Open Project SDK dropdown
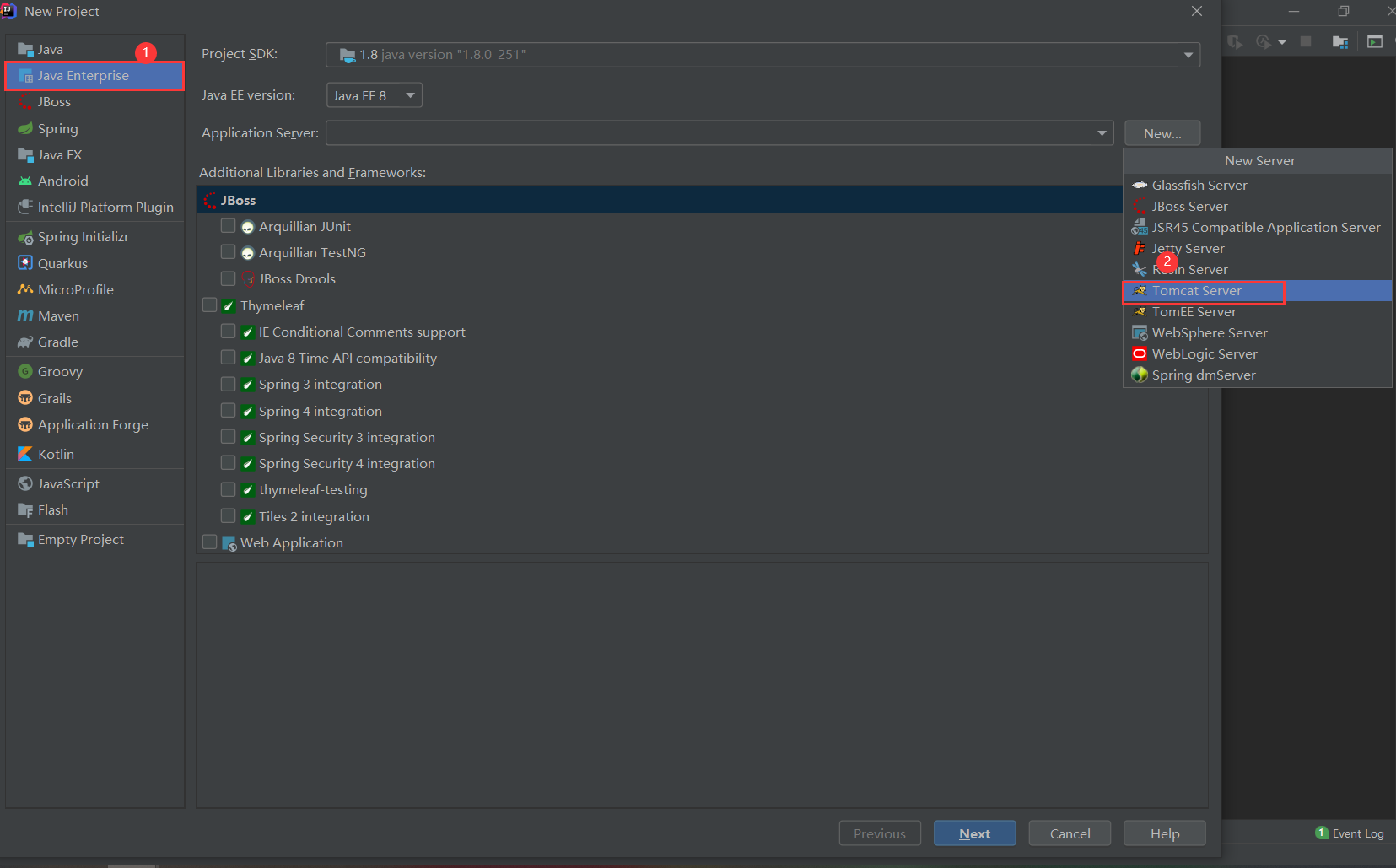The image size is (1396, 868). coord(763,55)
